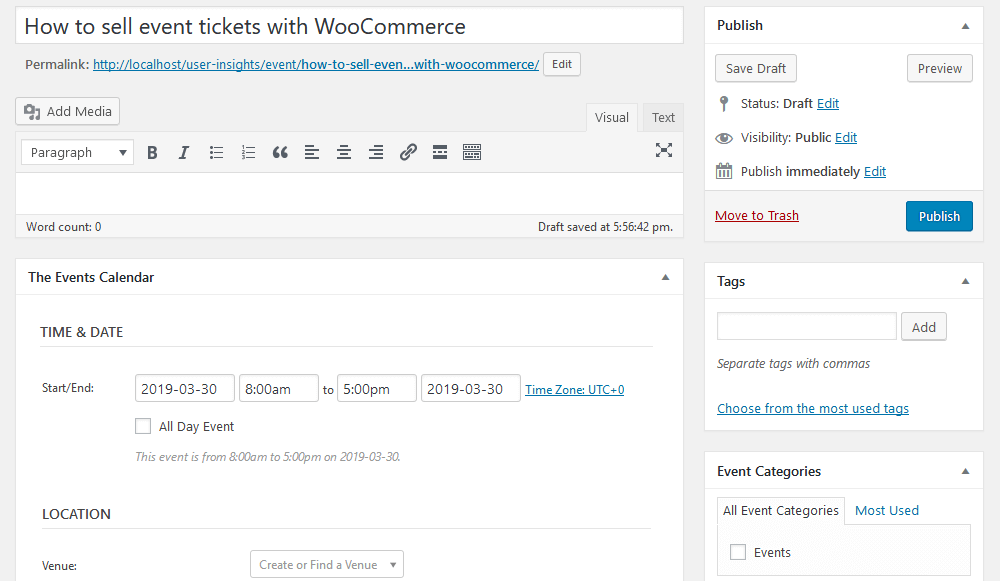Enable the All Day Event checkbox

143,426
